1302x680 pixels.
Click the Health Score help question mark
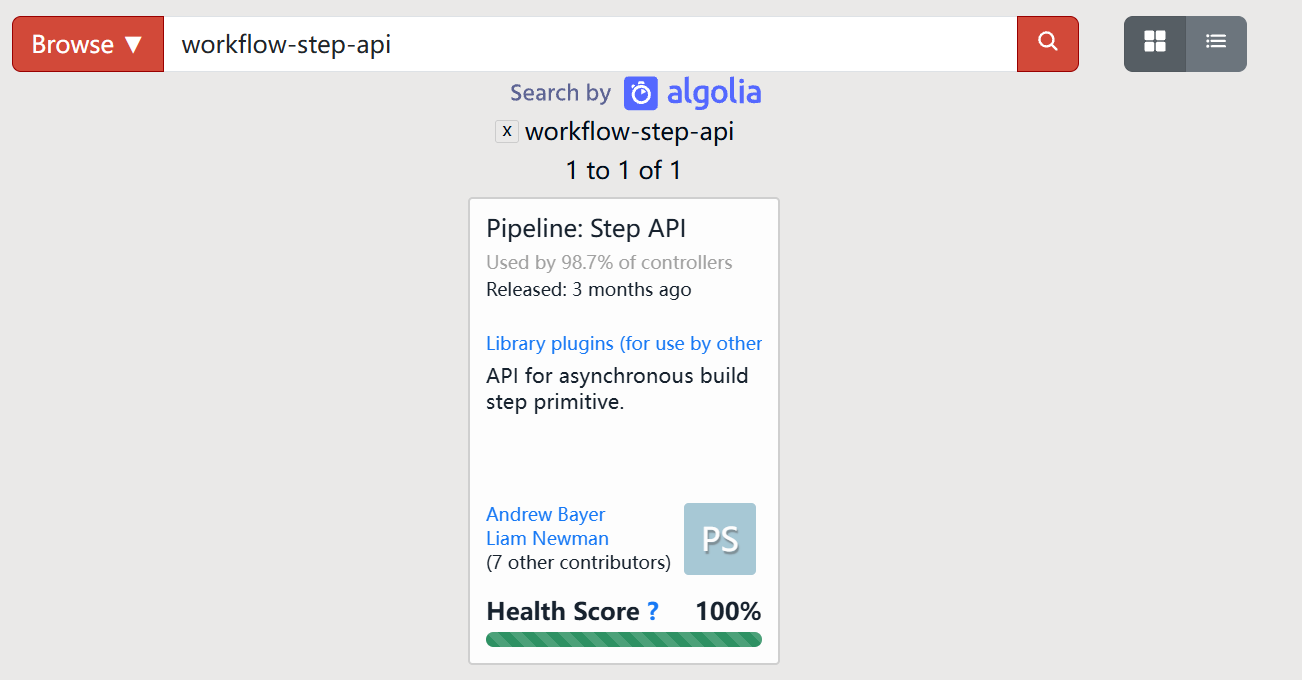tap(653, 611)
